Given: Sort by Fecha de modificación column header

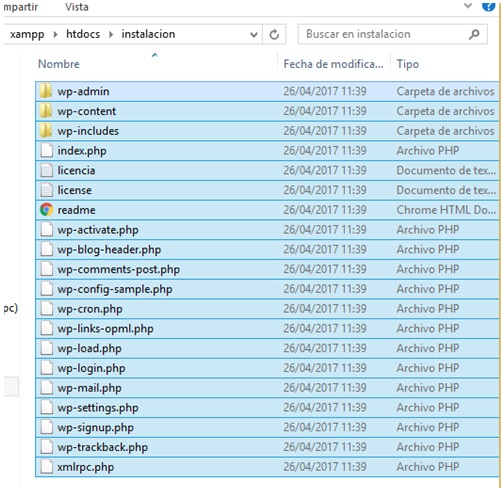Looking at the screenshot, I should click(x=334, y=64).
